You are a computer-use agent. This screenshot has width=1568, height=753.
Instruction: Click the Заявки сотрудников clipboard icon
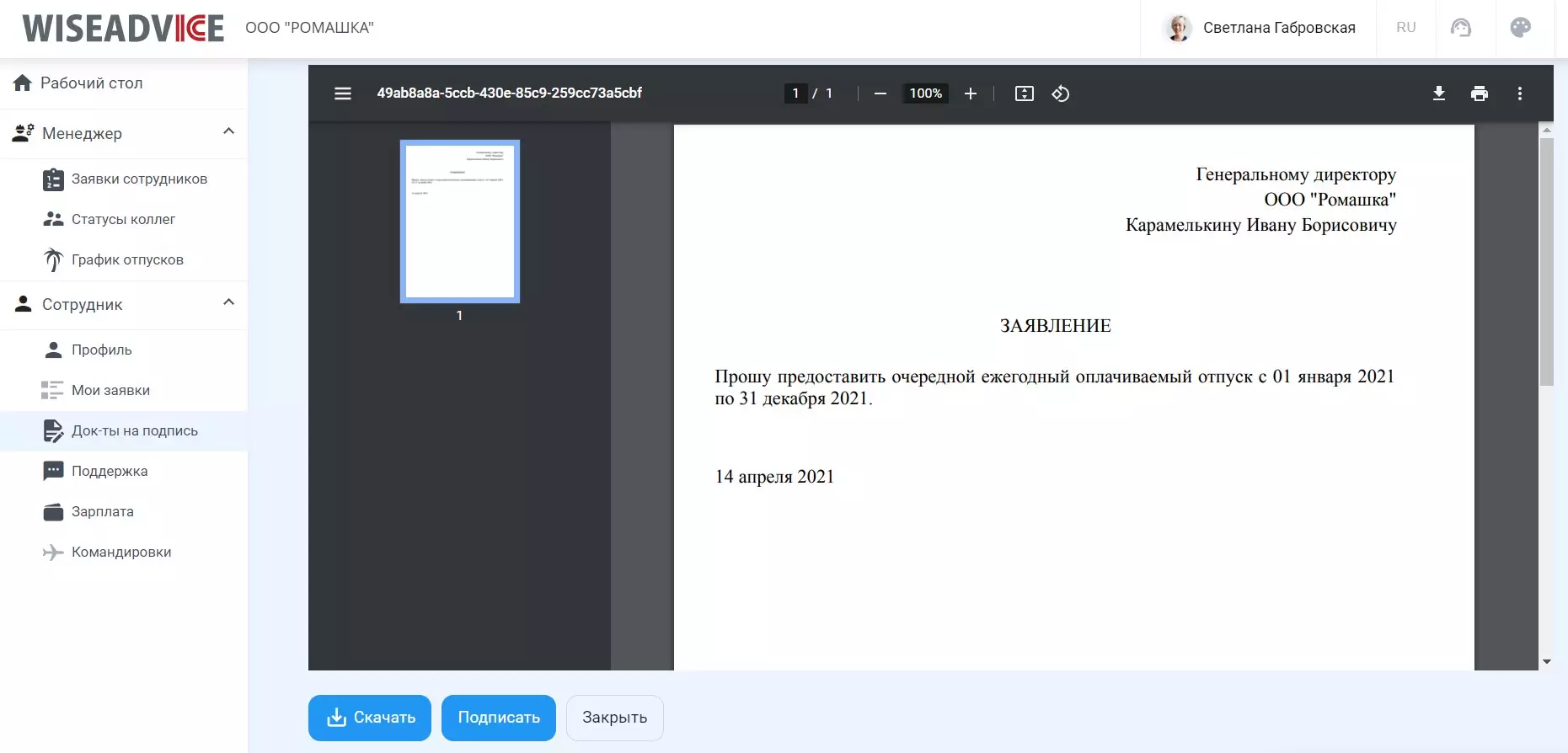tap(53, 179)
